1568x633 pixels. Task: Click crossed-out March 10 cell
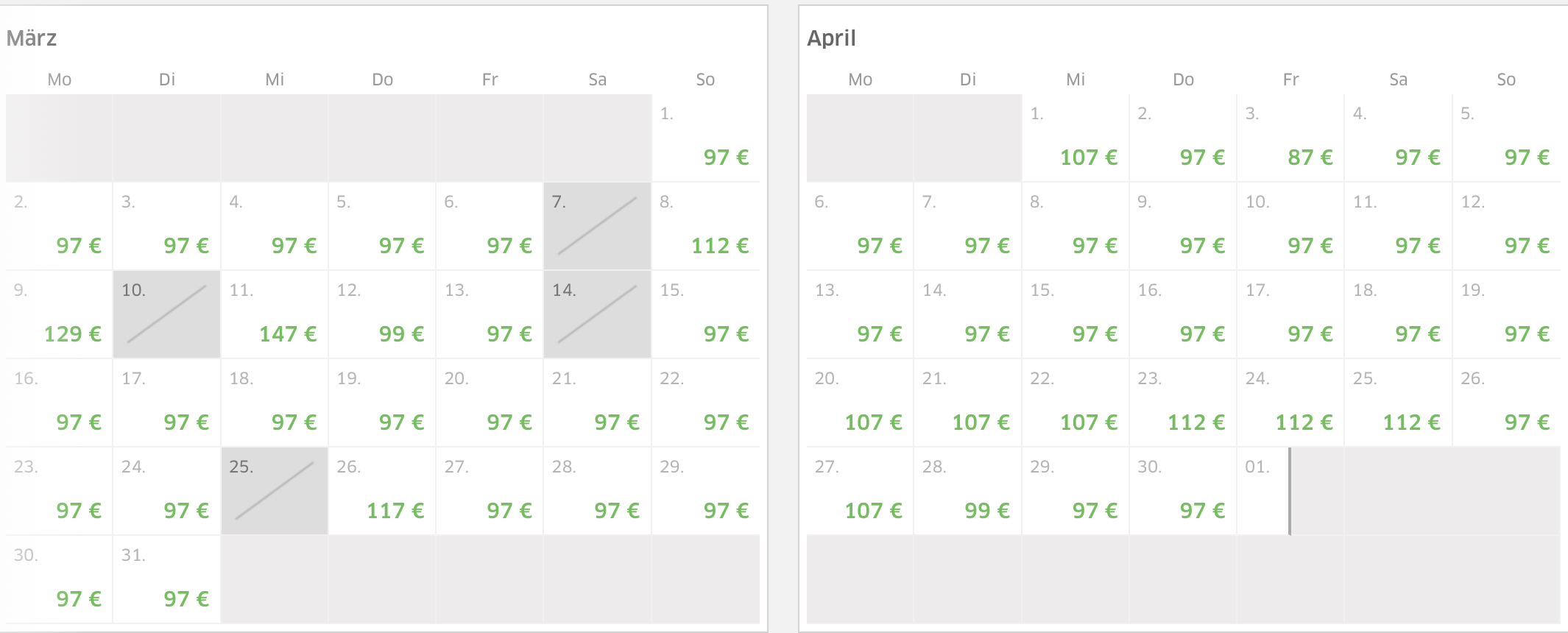166,315
